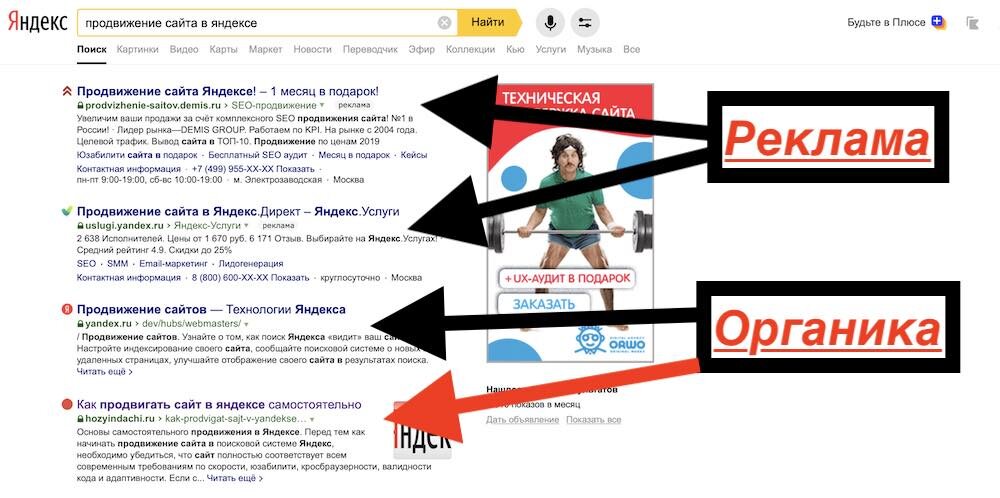
Task: Switch to the Картинки tab
Action: (x=138, y=49)
